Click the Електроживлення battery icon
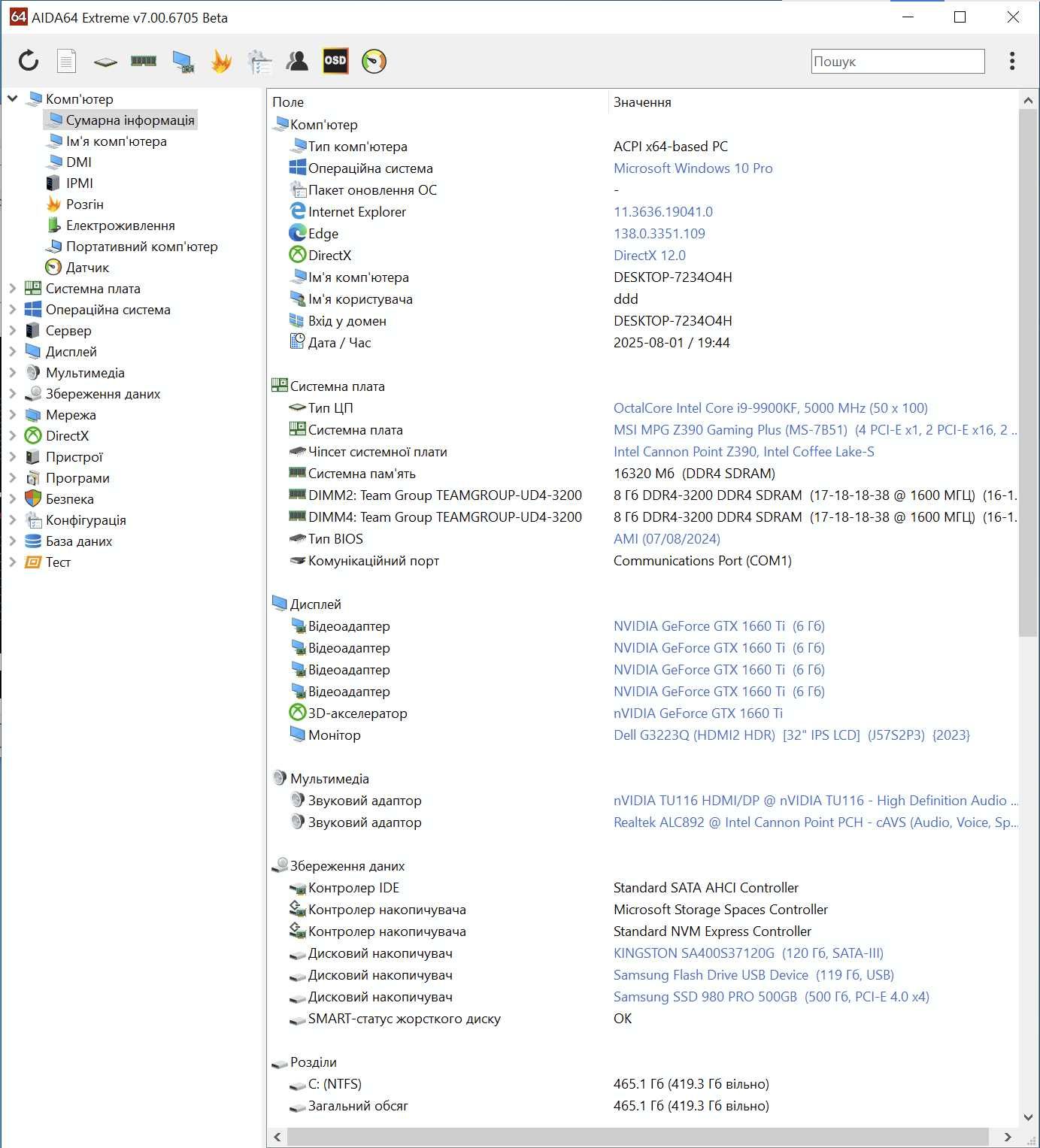This screenshot has width=1040, height=1148. pyautogui.click(x=53, y=225)
